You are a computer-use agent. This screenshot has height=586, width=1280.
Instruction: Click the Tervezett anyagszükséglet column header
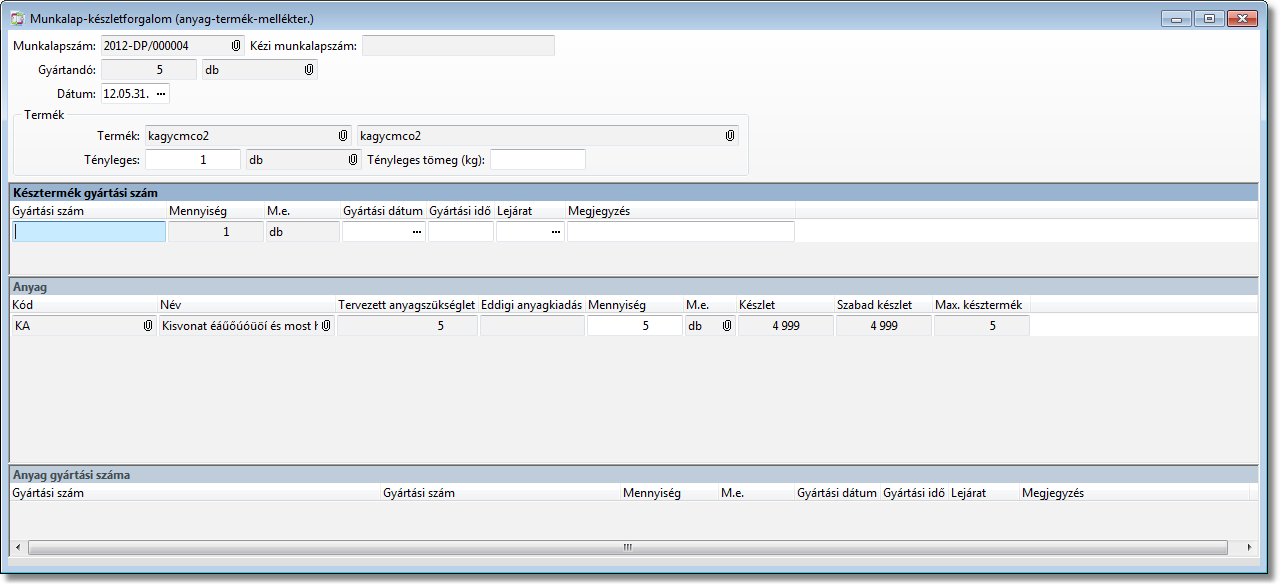pyautogui.click(x=407, y=304)
